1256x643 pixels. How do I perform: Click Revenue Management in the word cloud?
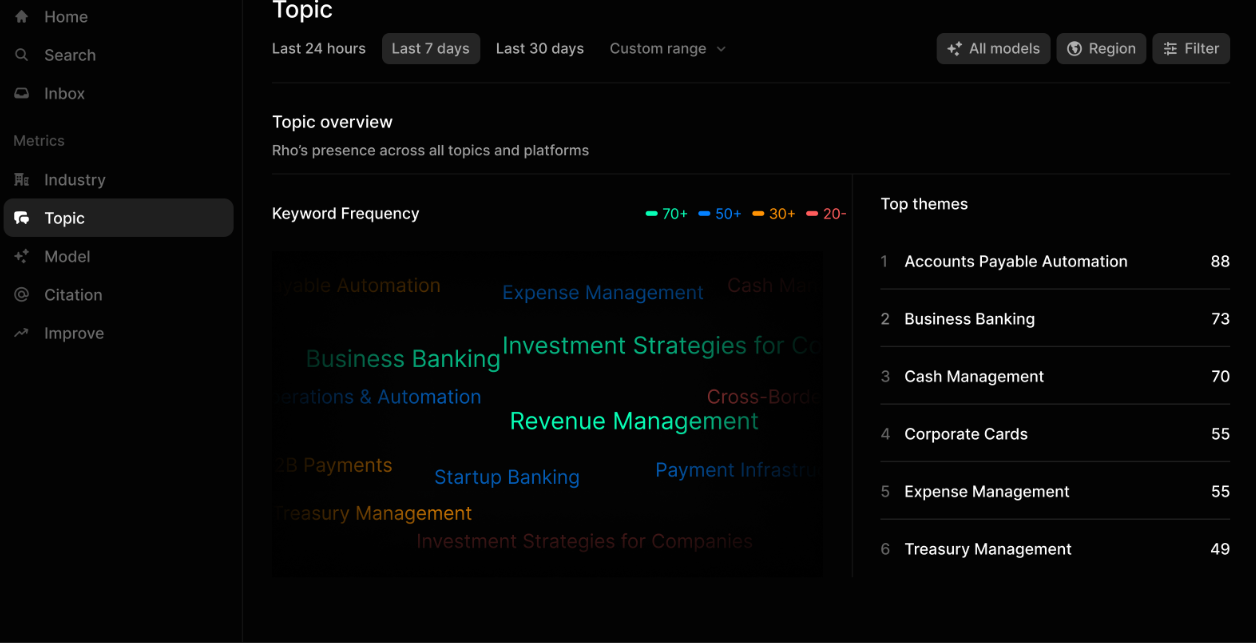click(x=634, y=421)
